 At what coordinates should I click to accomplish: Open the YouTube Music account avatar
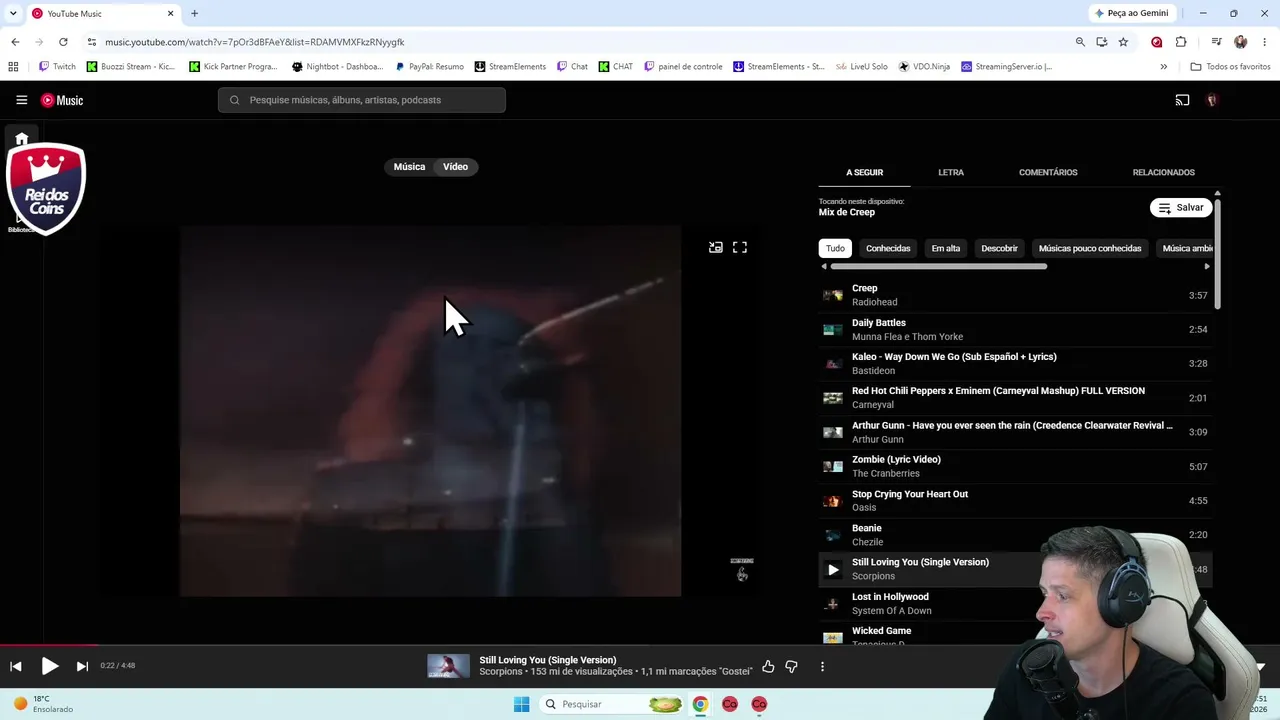click(1212, 100)
